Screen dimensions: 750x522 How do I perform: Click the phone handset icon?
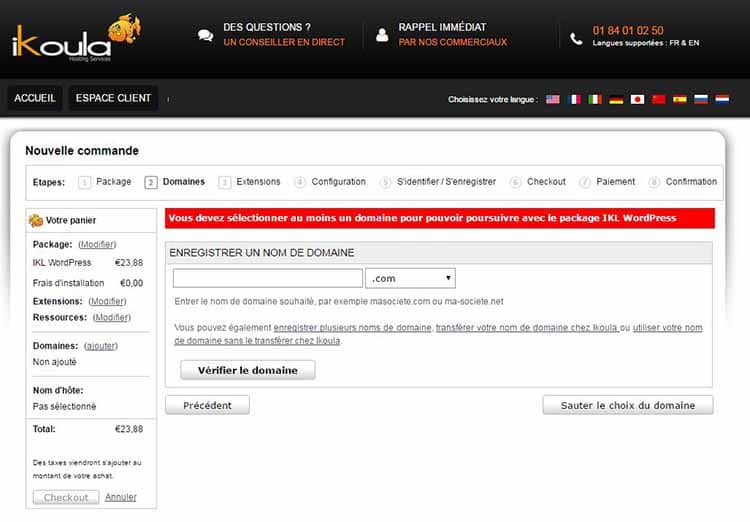[576, 38]
